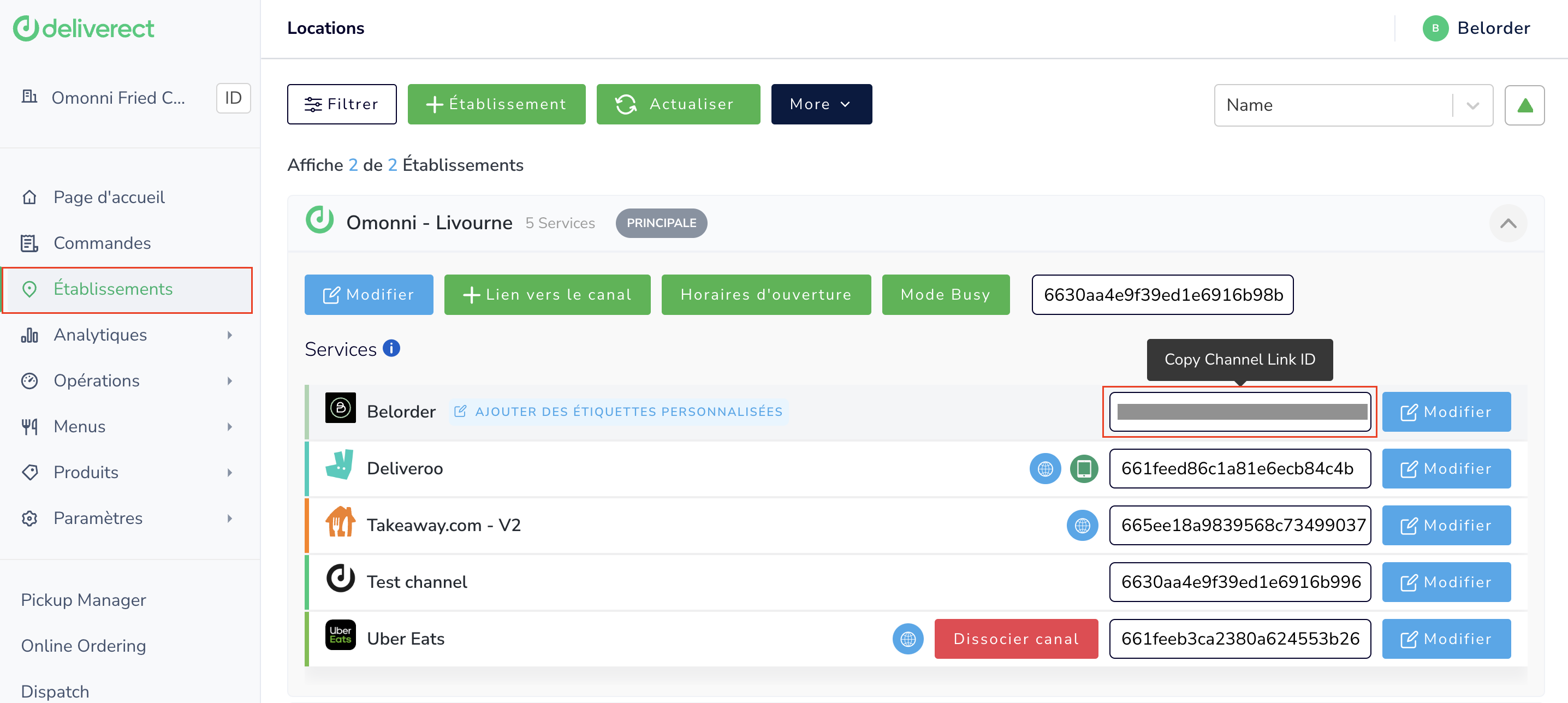Expand the Opérations submenu
The width and height of the screenshot is (1568, 703).
tap(229, 380)
